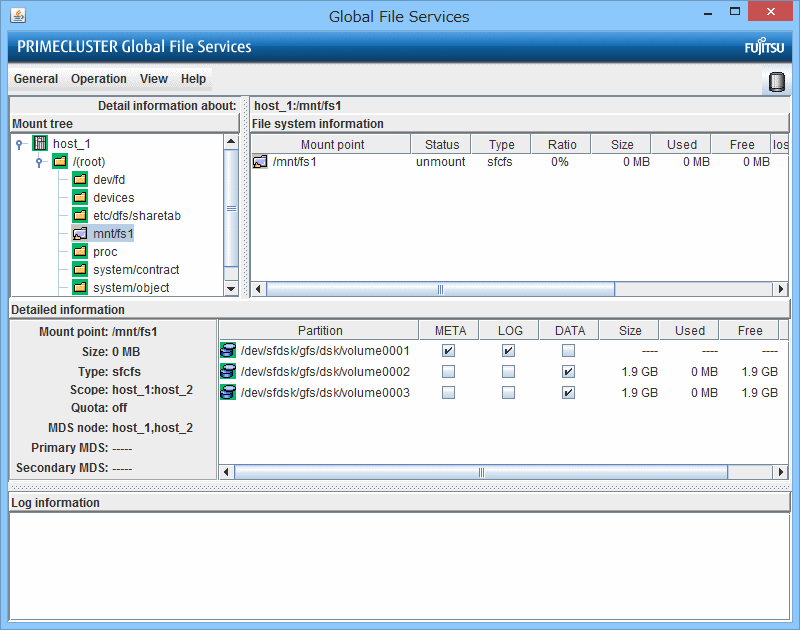This screenshot has height=630, width=800.
Task: Click partition table scroll right arrow
Action: [780, 472]
